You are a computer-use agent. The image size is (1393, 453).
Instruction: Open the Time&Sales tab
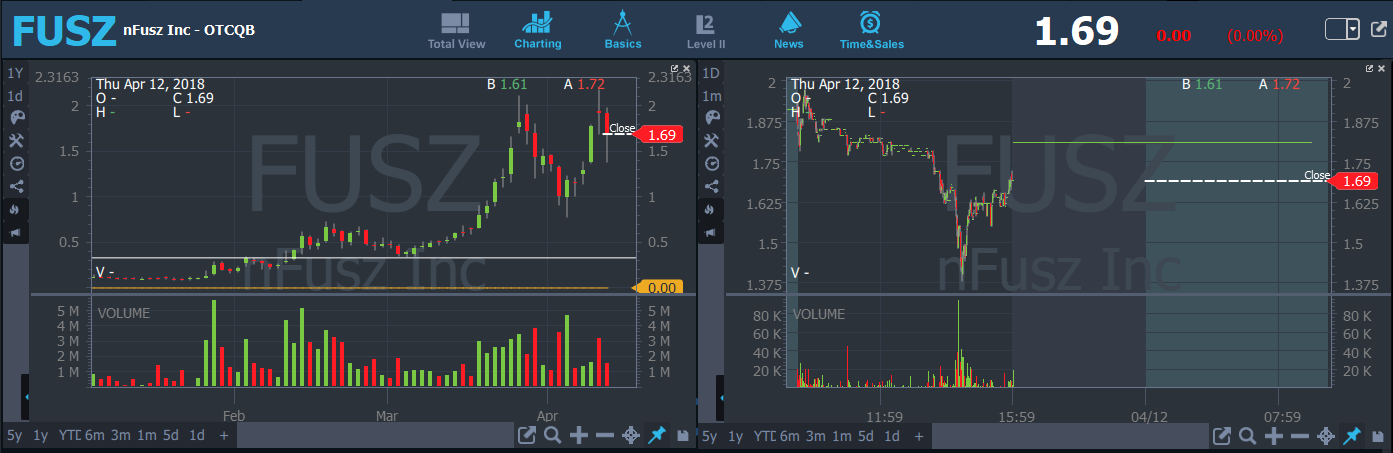coord(871,30)
